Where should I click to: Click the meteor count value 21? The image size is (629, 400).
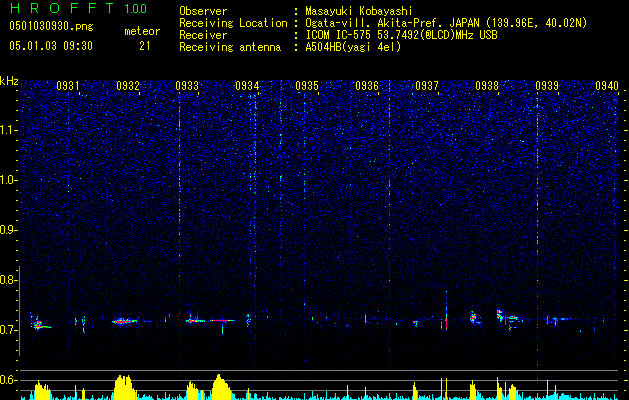pos(145,46)
